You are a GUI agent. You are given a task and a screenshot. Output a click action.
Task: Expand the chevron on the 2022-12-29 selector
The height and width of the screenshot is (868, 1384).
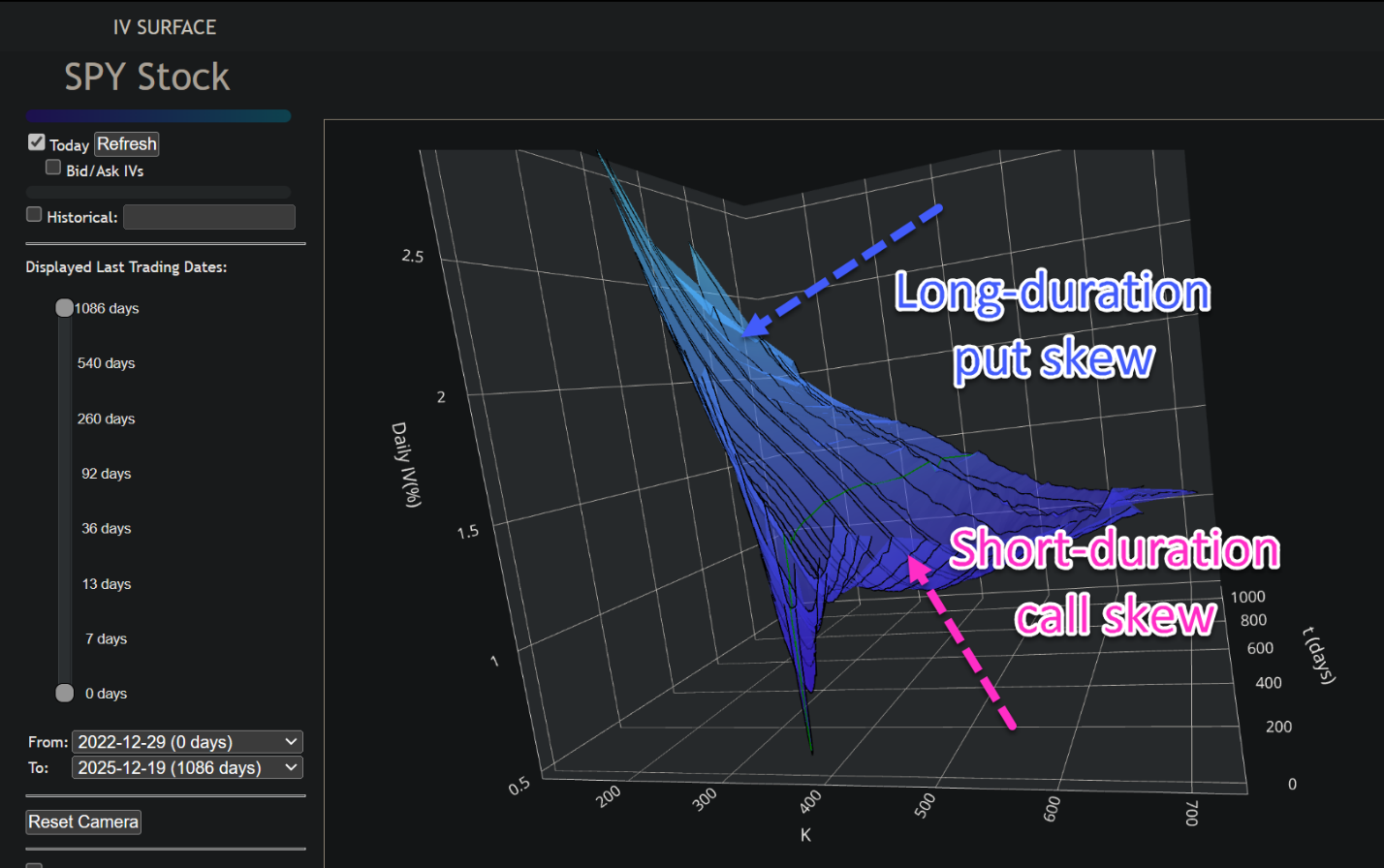290,741
